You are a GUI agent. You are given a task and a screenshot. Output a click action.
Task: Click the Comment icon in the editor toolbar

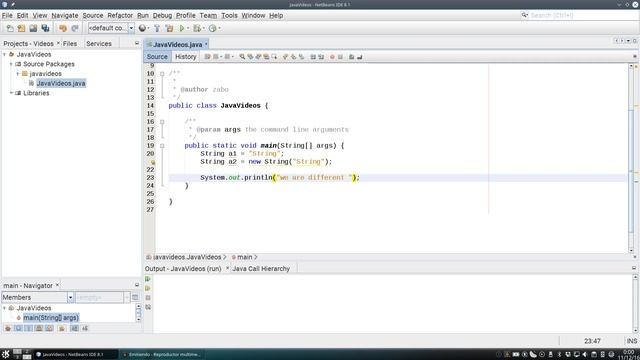click(351, 57)
